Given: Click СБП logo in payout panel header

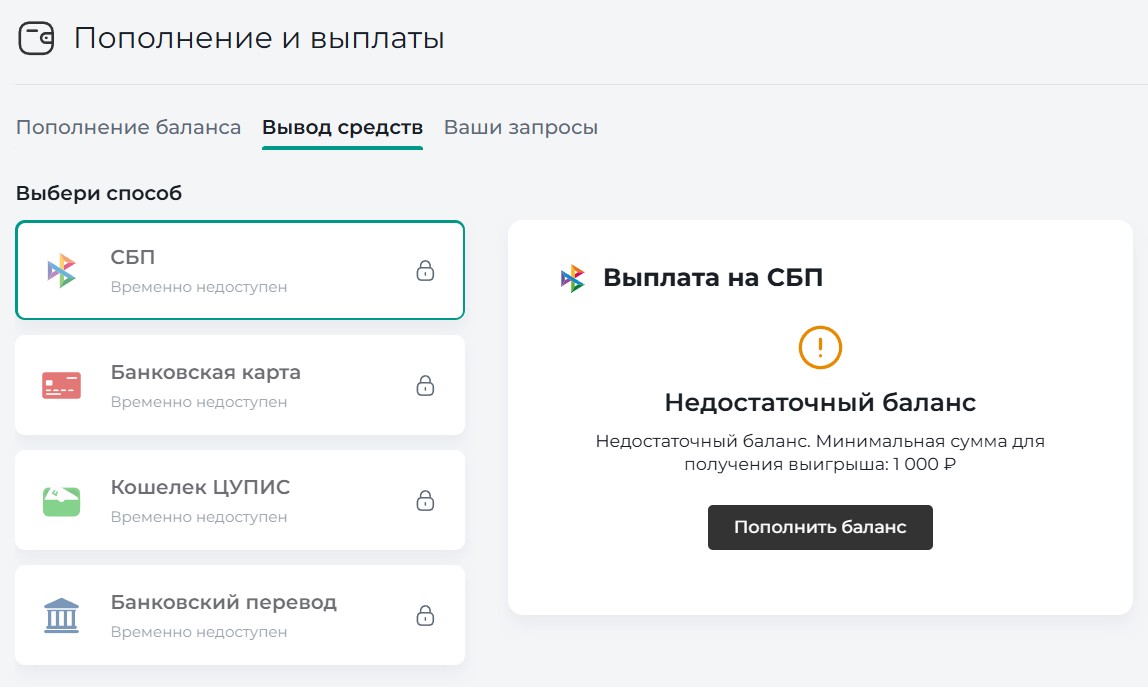Looking at the screenshot, I should click(x=572, y=278).
